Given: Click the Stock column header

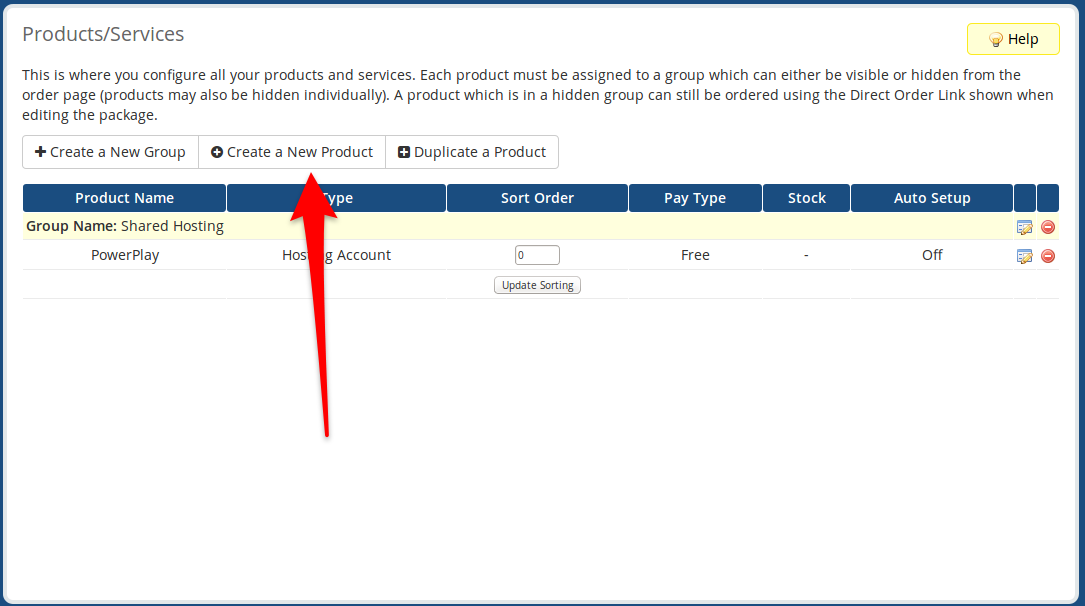Looking at the screenshot, I should [807, 198].
